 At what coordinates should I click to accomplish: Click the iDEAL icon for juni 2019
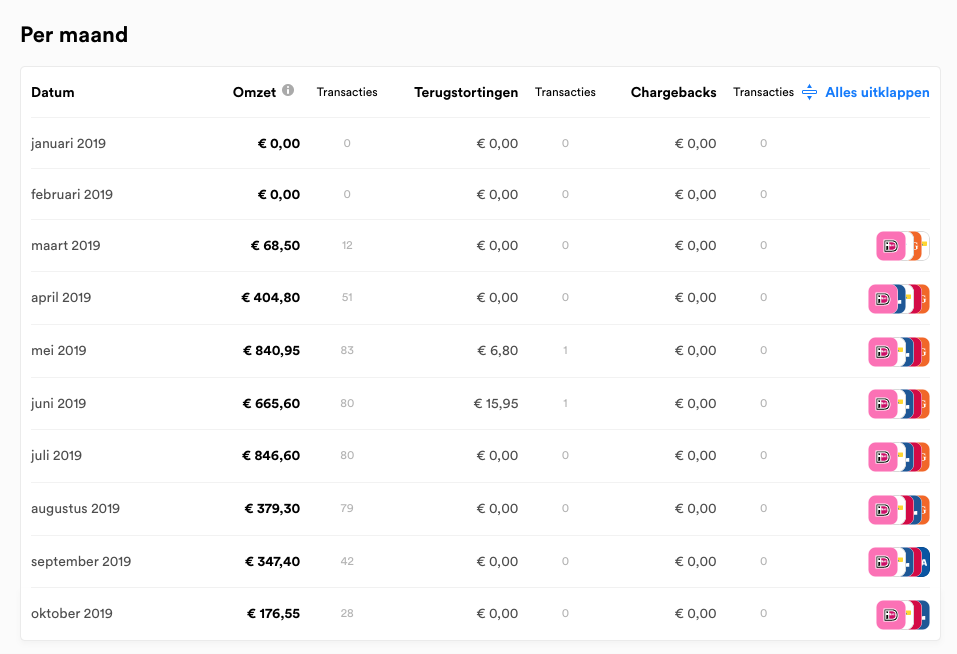coord(883,404)
